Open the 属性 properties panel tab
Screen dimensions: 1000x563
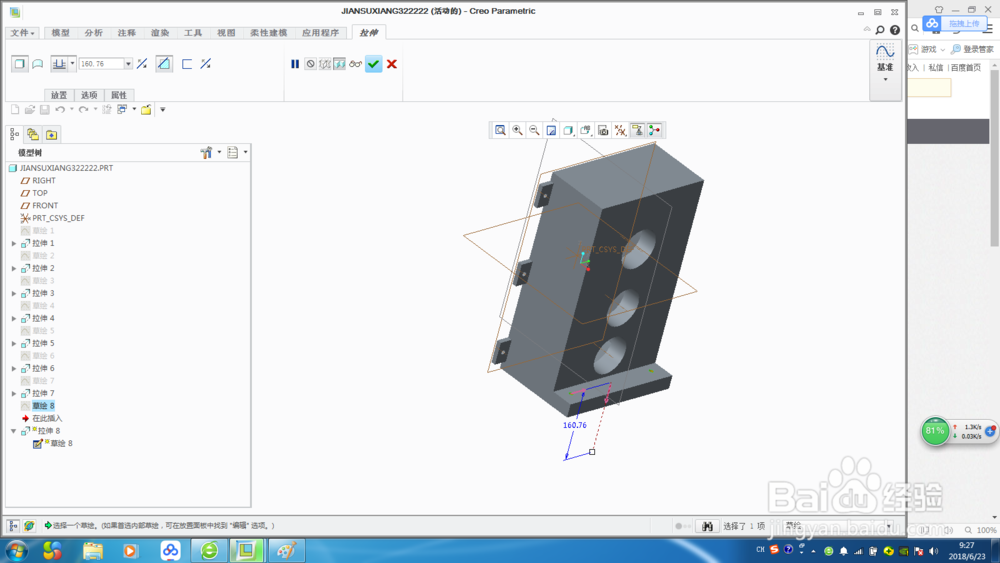119,95
